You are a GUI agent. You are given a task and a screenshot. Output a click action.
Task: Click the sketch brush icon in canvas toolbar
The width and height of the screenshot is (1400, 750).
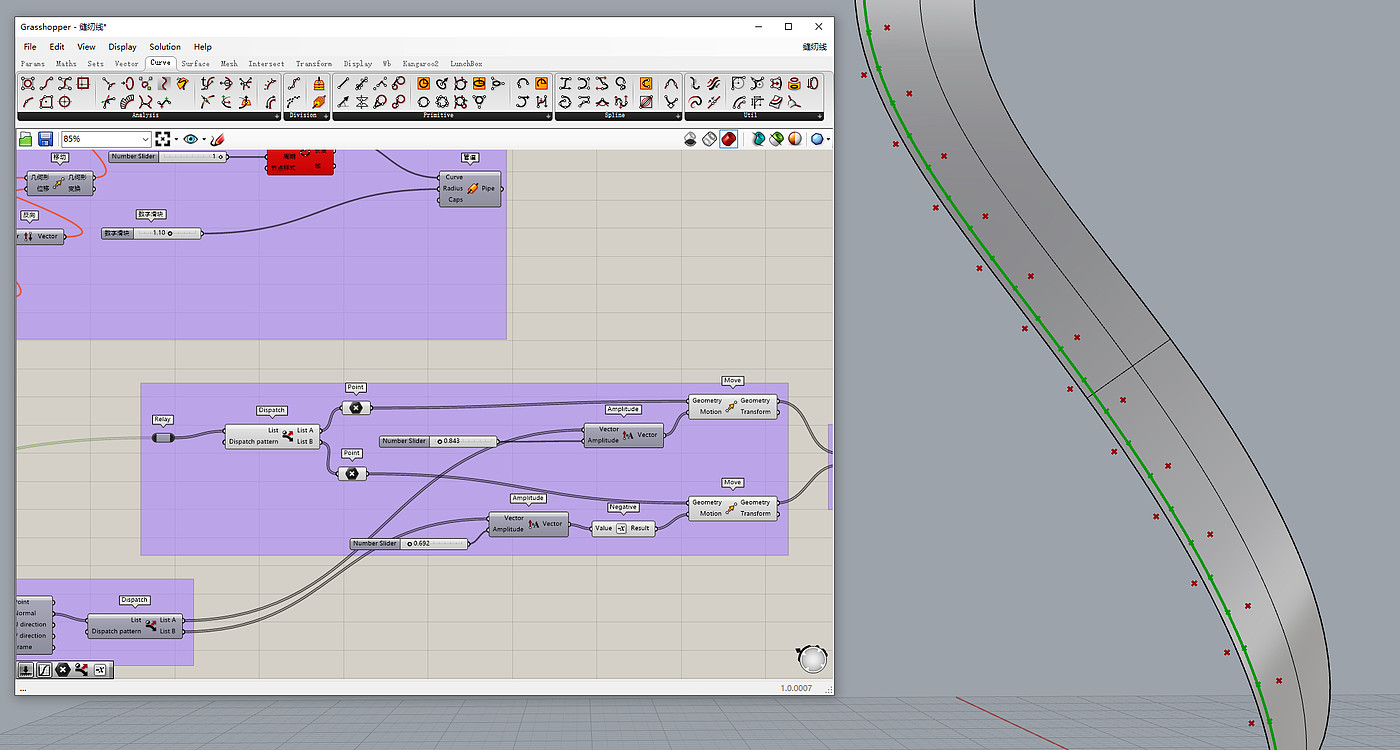[x=217, y=139]
